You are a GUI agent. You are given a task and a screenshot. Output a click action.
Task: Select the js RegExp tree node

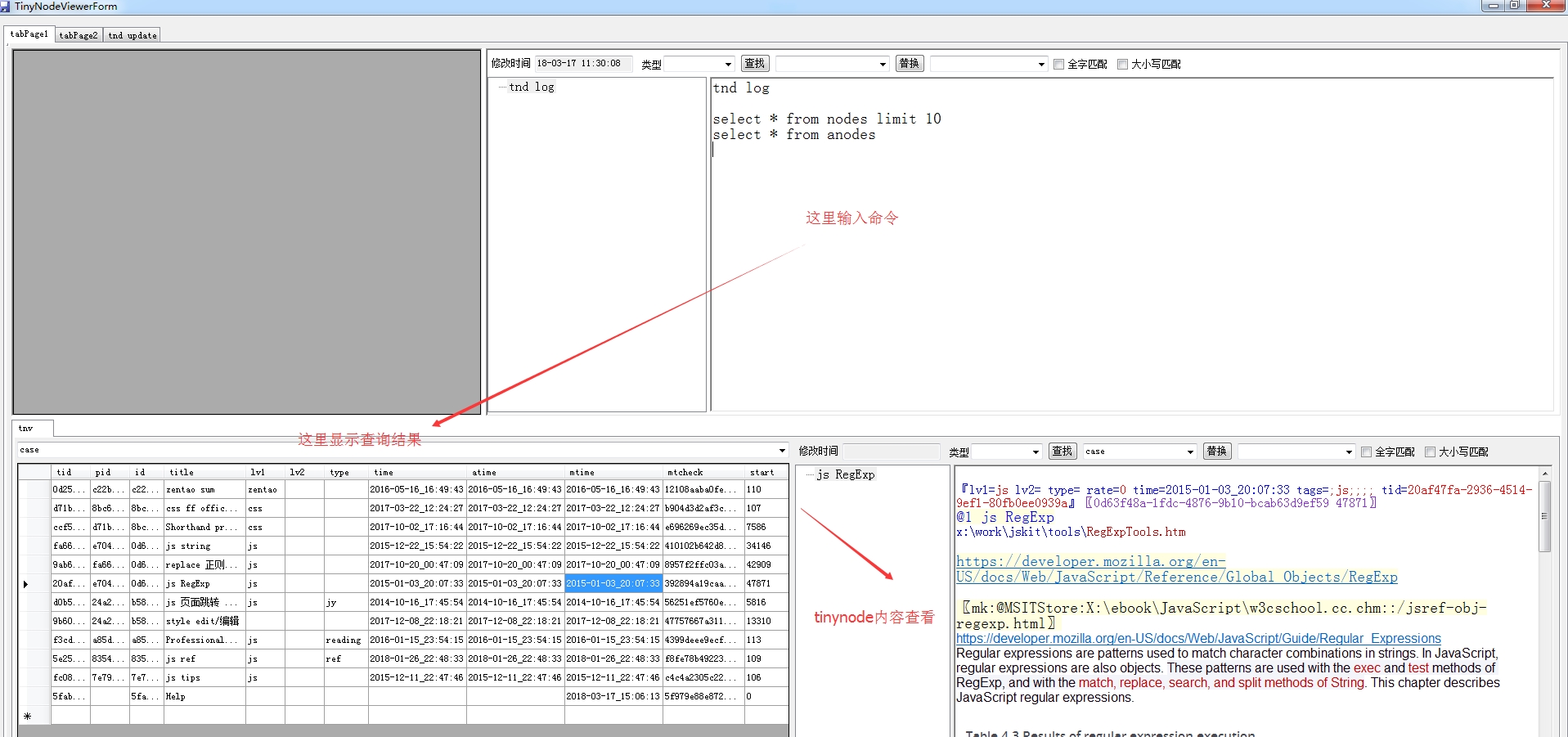click(845, 474)
